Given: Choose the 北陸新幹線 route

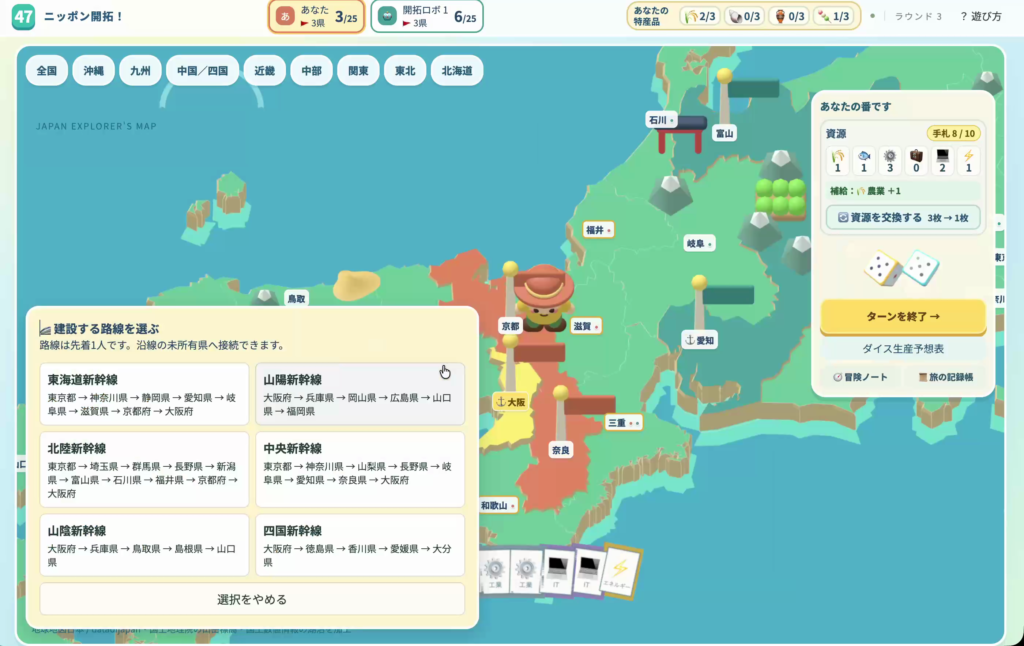Looking at the screenshot, I should 144,469.
